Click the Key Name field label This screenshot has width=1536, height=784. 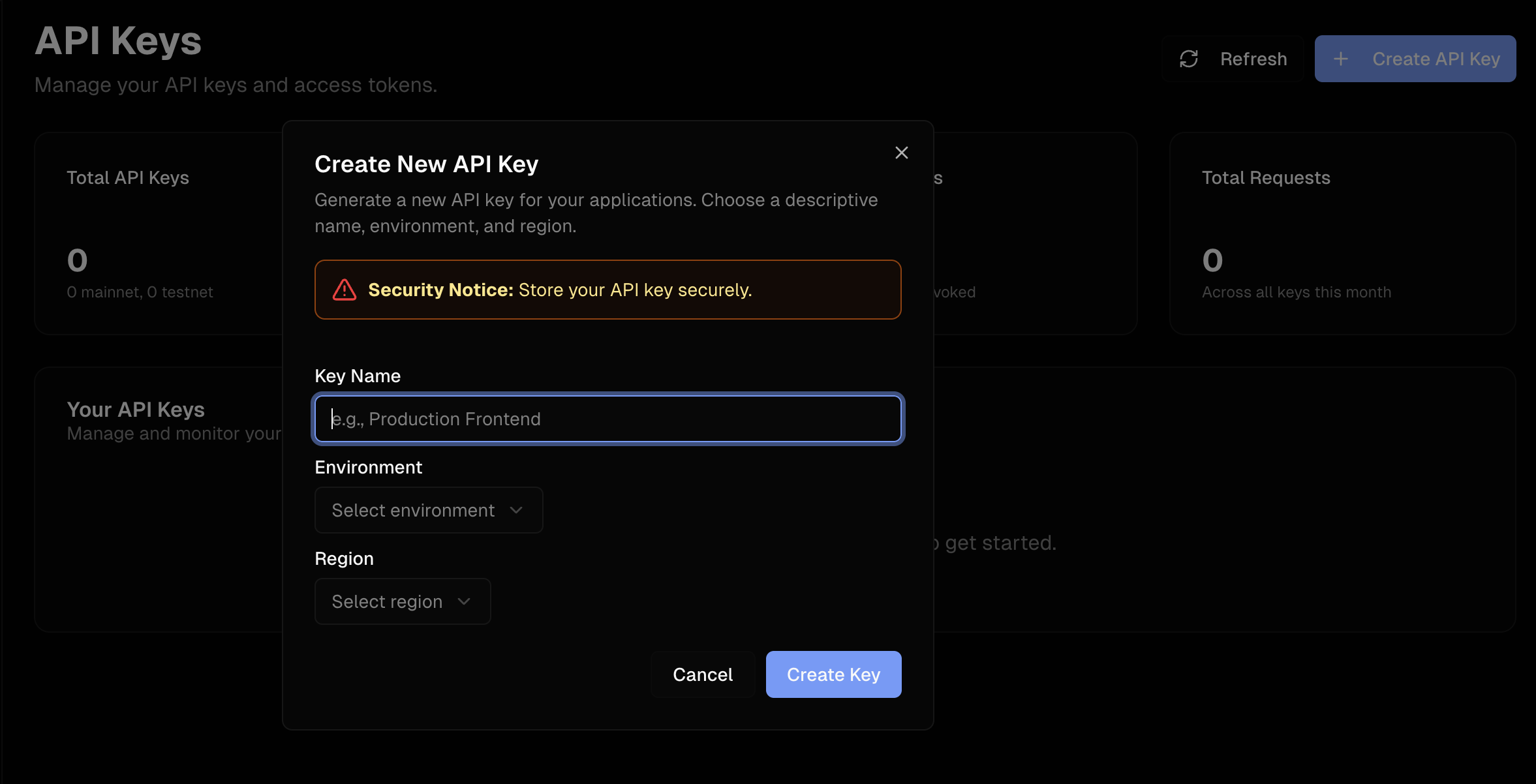tap(358, 376)
